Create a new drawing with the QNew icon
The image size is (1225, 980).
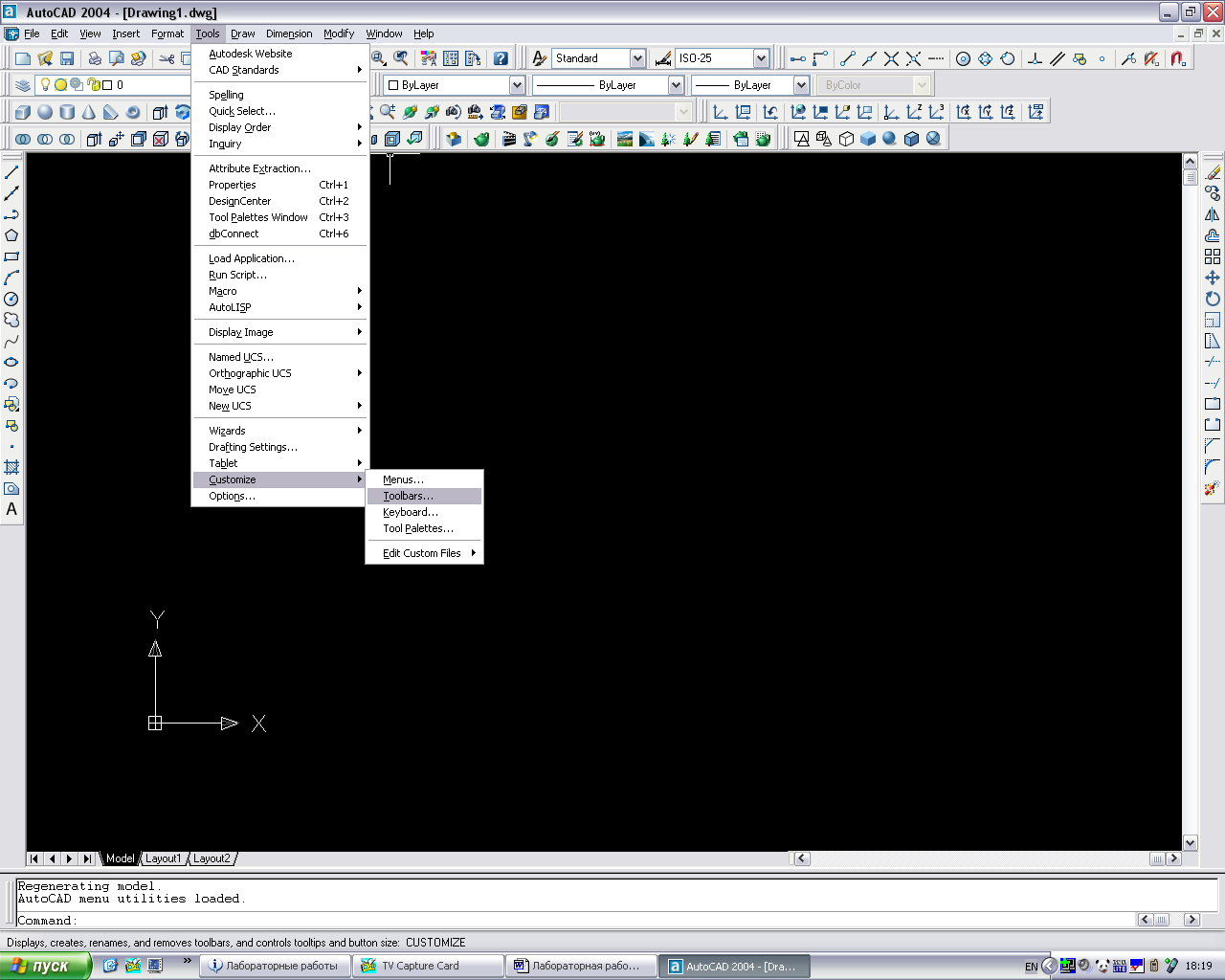pos(23,58)
